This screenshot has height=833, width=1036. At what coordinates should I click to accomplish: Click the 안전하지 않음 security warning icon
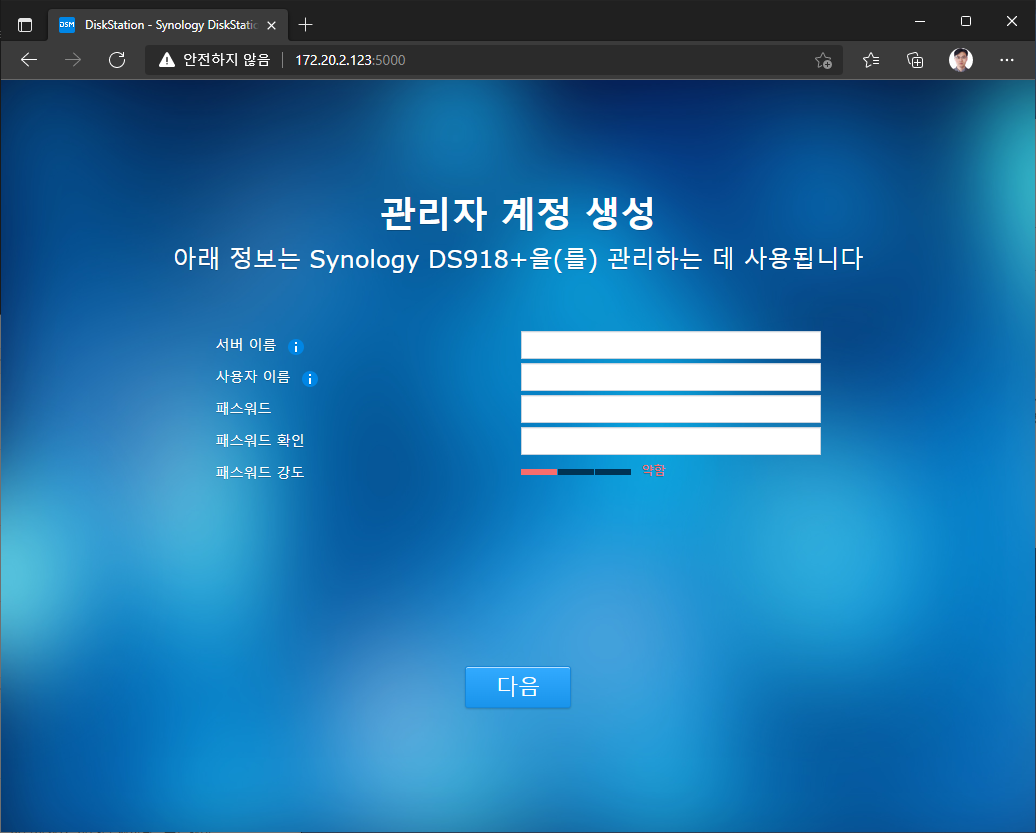pos(167,60)
